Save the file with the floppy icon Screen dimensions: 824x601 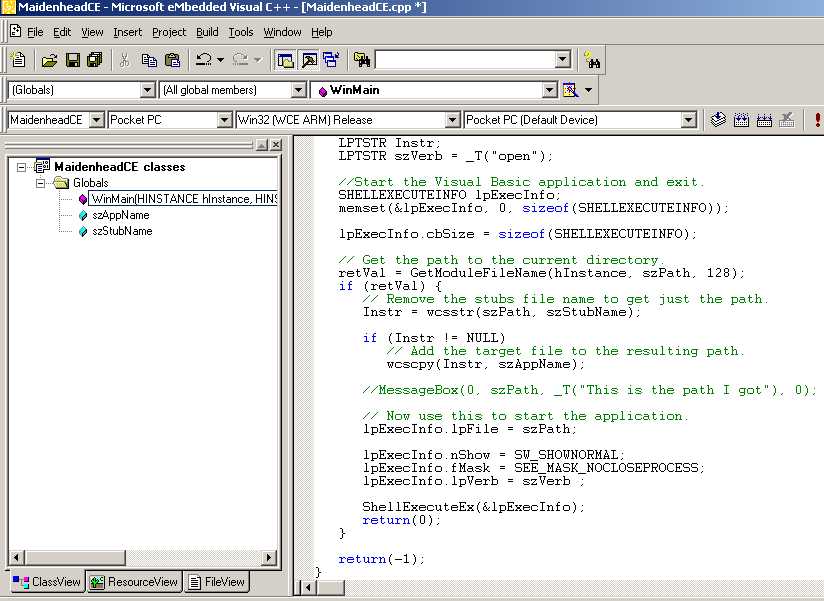[73, 60]
